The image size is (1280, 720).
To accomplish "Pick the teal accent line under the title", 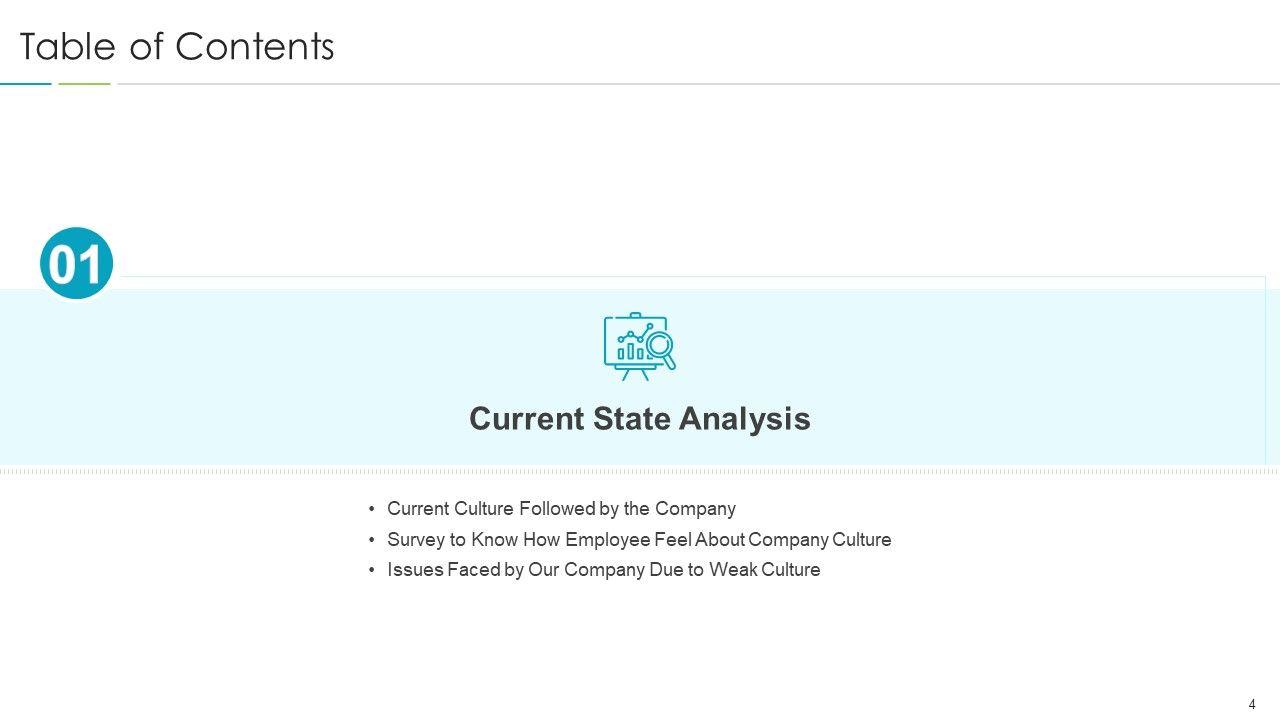I will (26, 84).
